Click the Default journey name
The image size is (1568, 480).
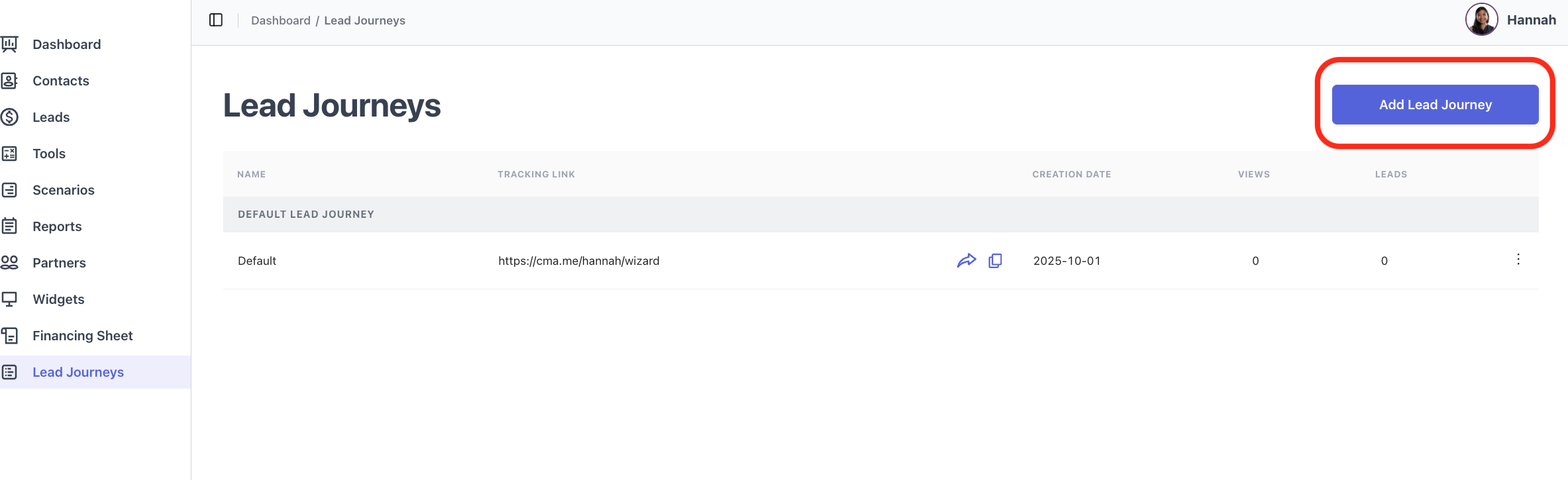pyautogui.click(x=257, y=261)
